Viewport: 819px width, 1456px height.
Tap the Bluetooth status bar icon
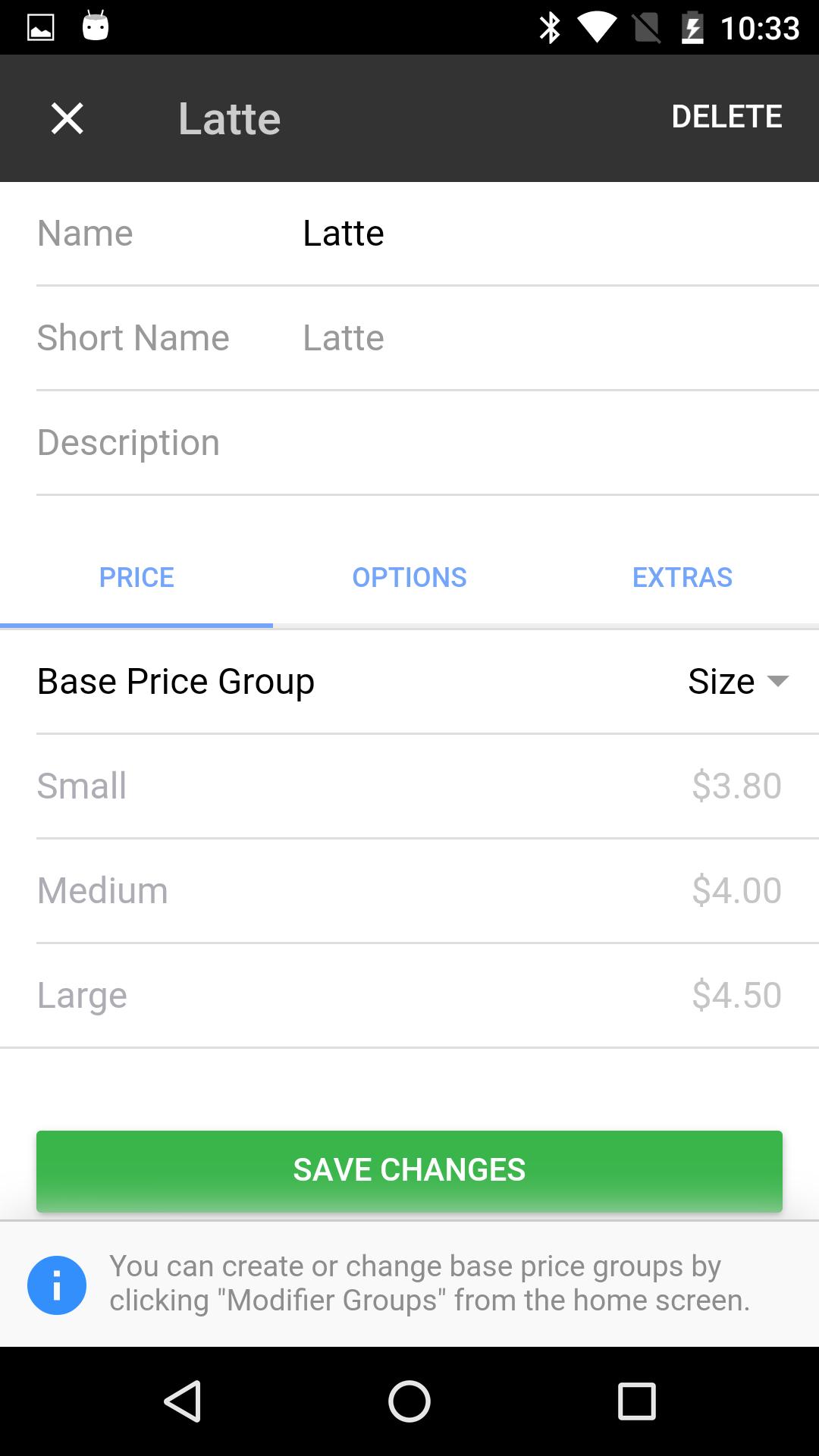[549, 28]
